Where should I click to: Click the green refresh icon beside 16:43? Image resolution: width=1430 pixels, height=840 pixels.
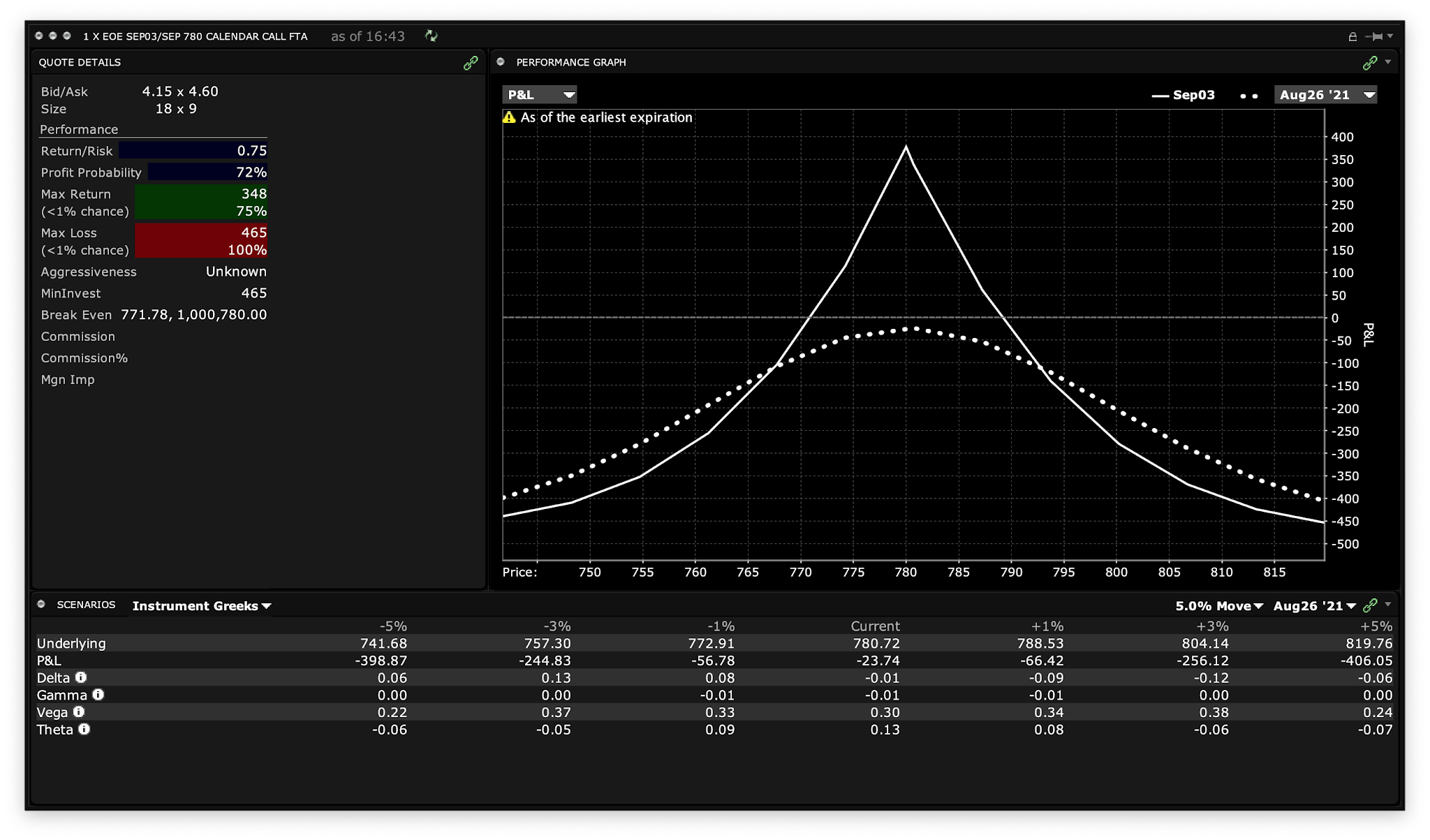(432, 36)
